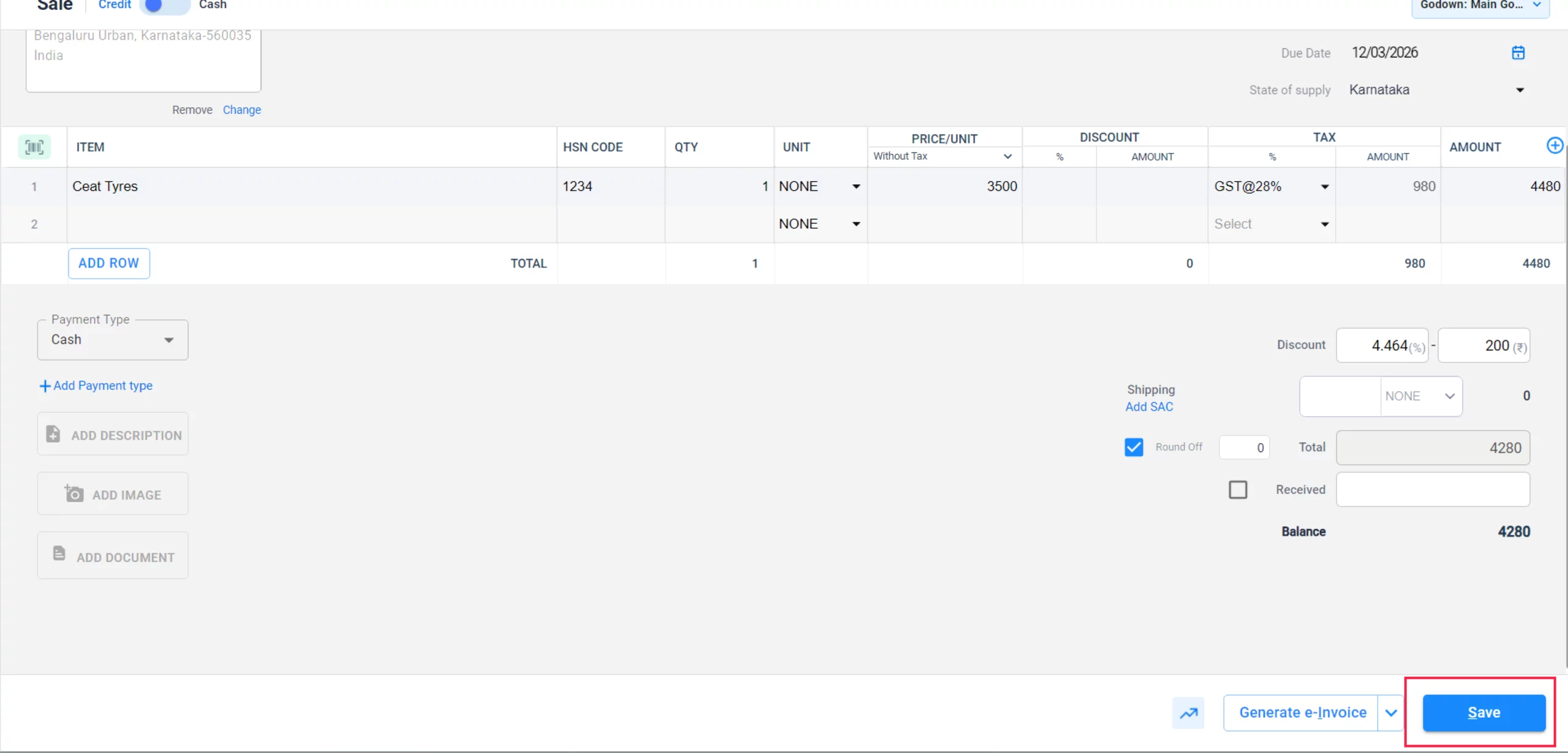The width and height of the screenshot is (1568, 753).
Task: Toggle the Credit/Cash sale switch
Action: tap(164, 5)
